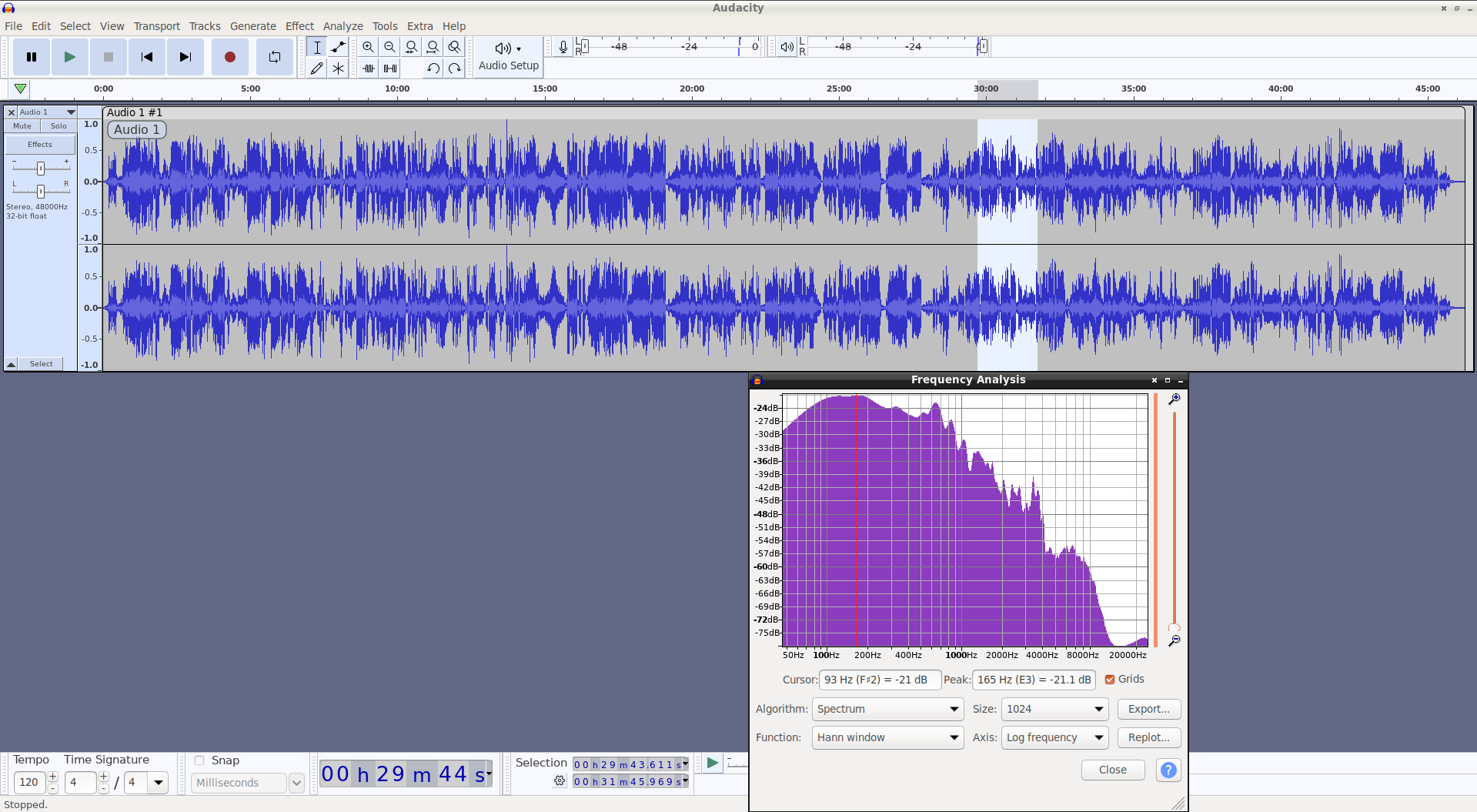Close the Frequency Analysis dialog
The width and height of the screenshot is (1477, 812).
1112,770
